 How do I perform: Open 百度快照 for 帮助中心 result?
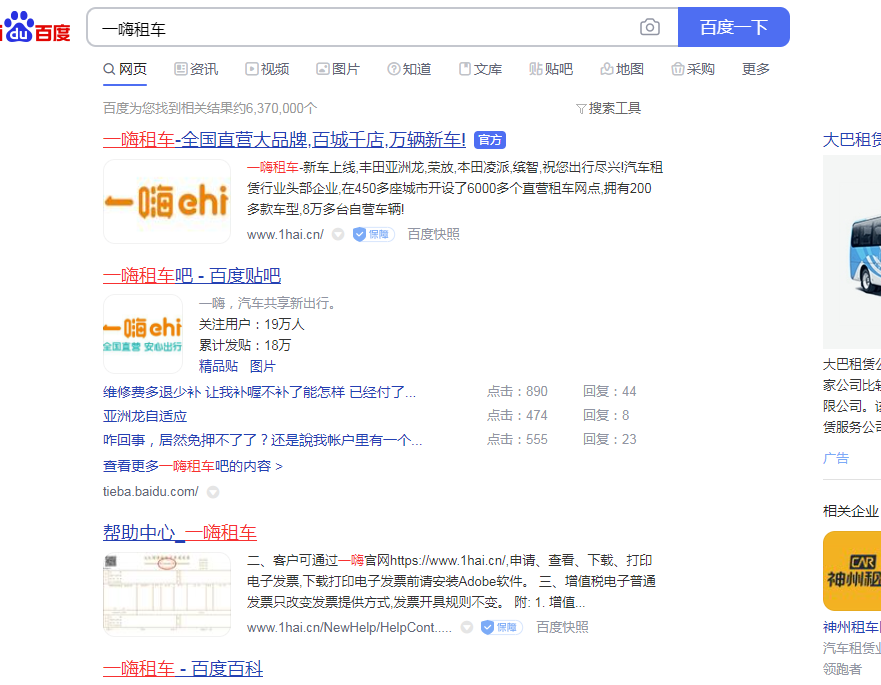click(x=562, y=627)
